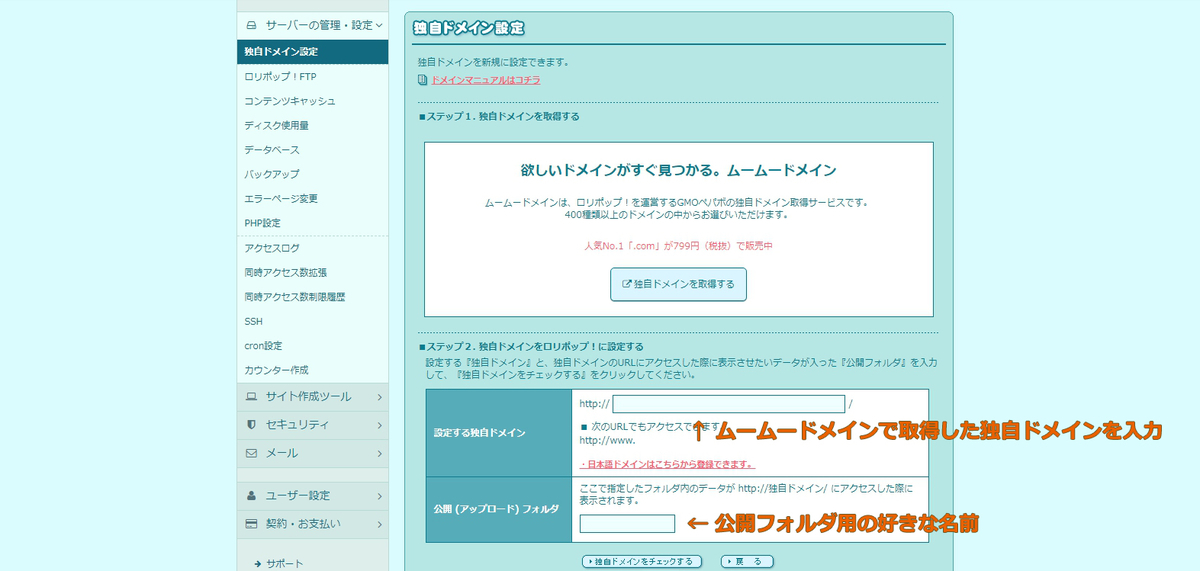Expand the サイト作成ツール menu chevron
Viewport: 1200px width, 571px height.
coord(380,397)
